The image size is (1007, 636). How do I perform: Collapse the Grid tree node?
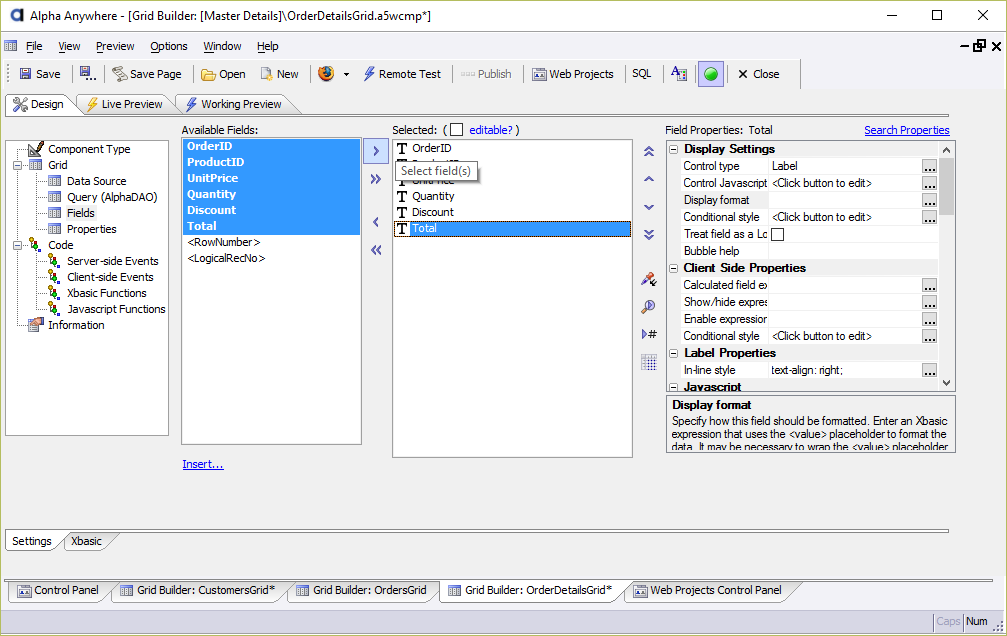coord(17,165)
